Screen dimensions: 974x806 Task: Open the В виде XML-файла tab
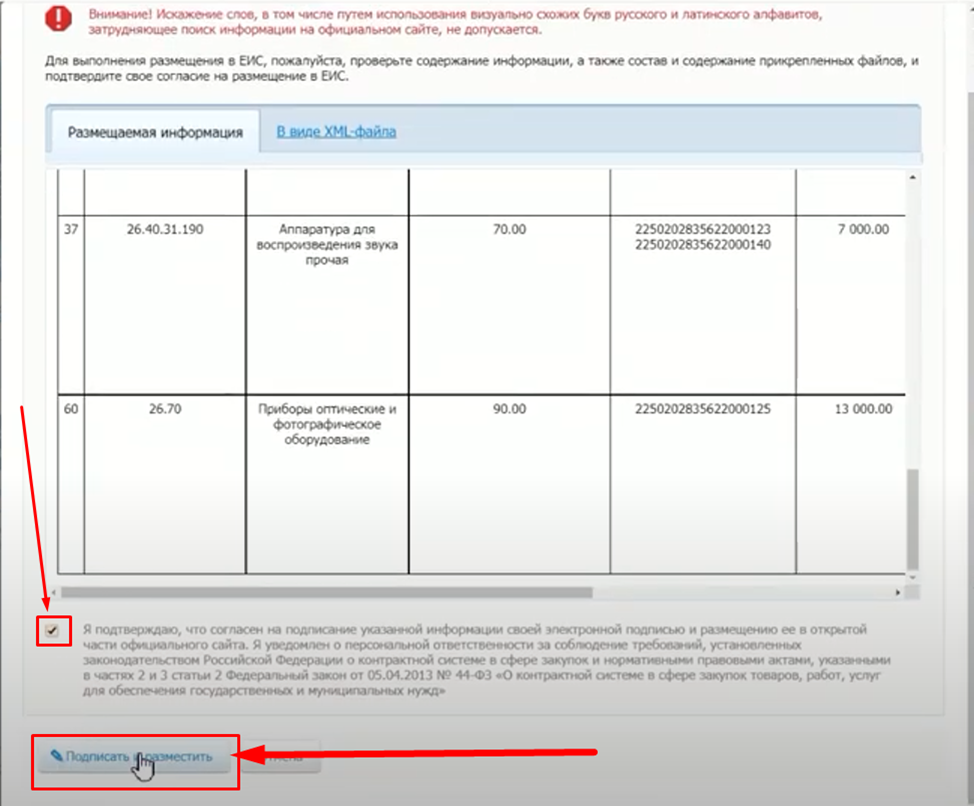(336, 131)
